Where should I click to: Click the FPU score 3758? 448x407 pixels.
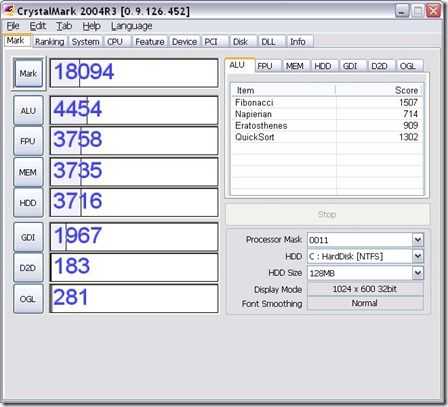tap(78, 140)
